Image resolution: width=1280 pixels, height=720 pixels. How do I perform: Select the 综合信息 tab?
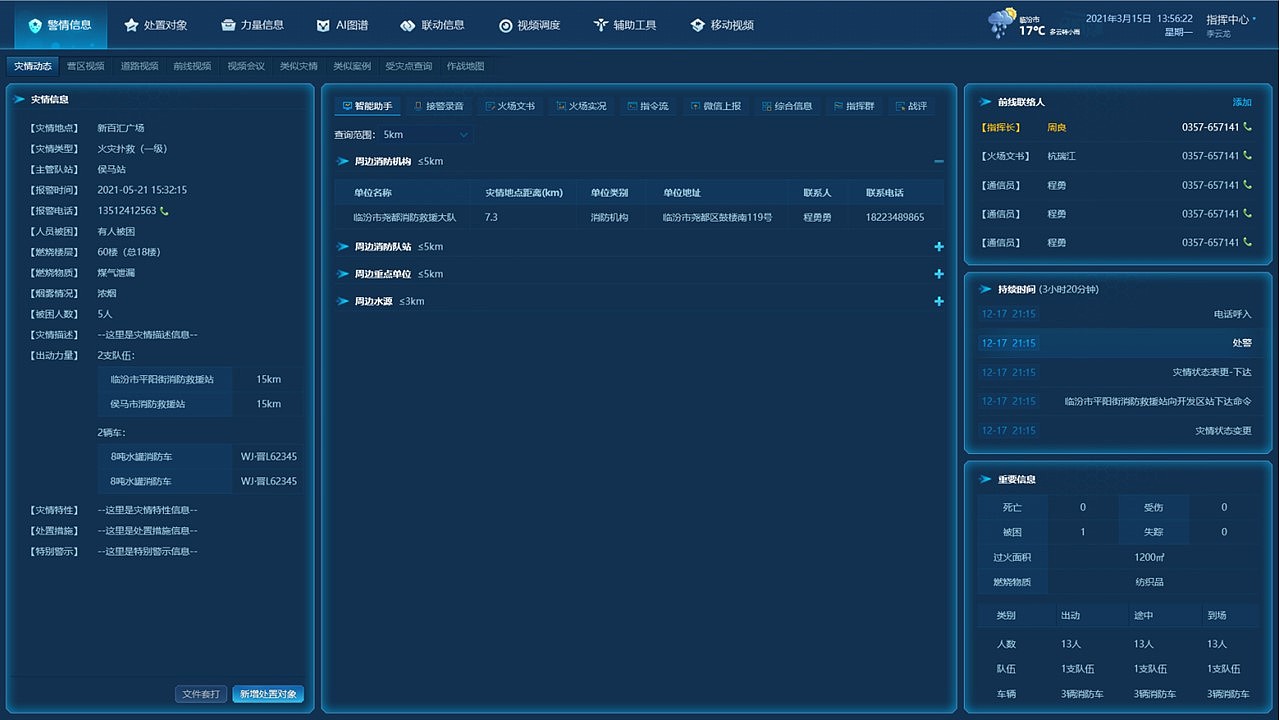click(787, 106)
